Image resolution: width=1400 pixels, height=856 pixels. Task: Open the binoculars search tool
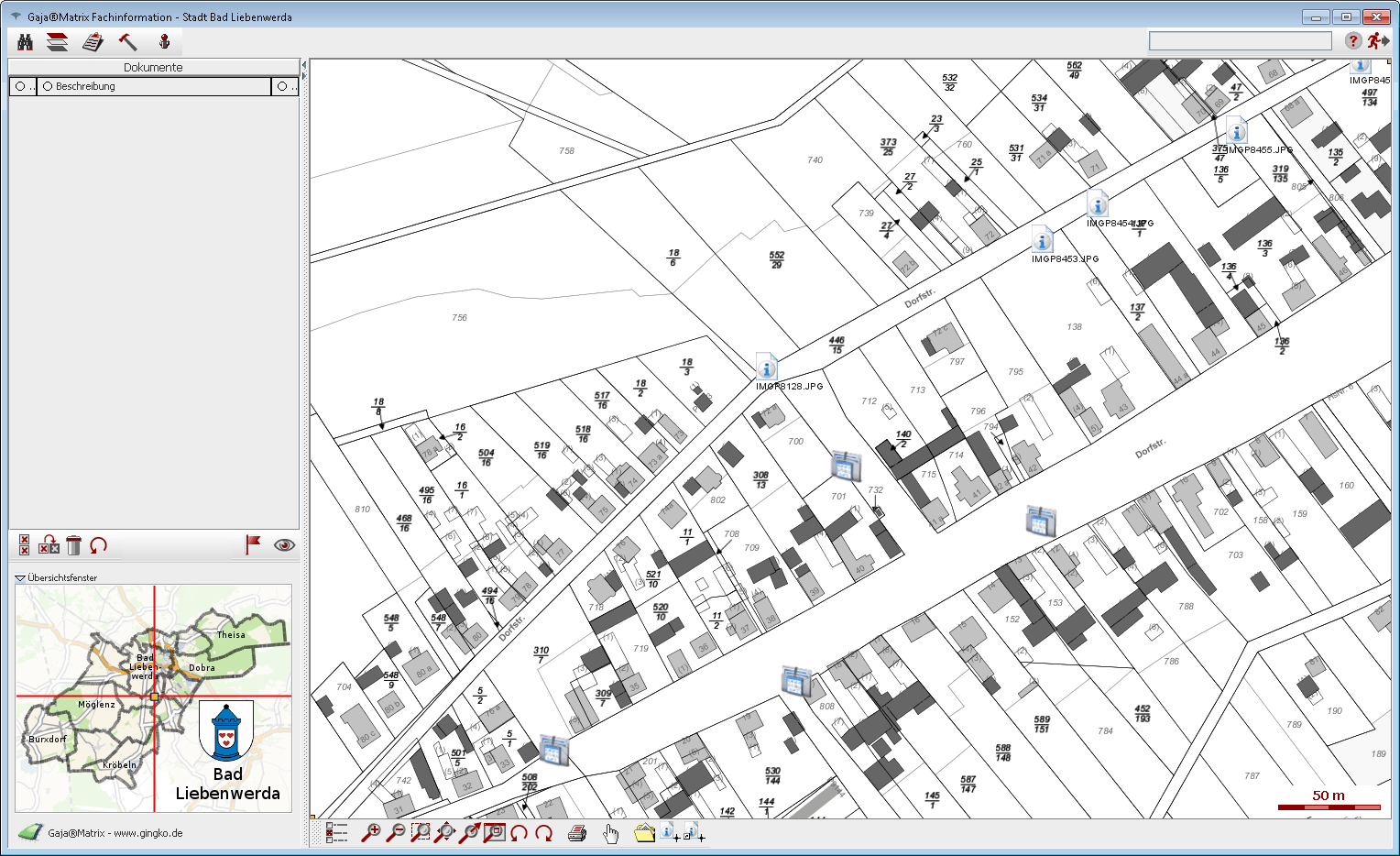point(26,42)
